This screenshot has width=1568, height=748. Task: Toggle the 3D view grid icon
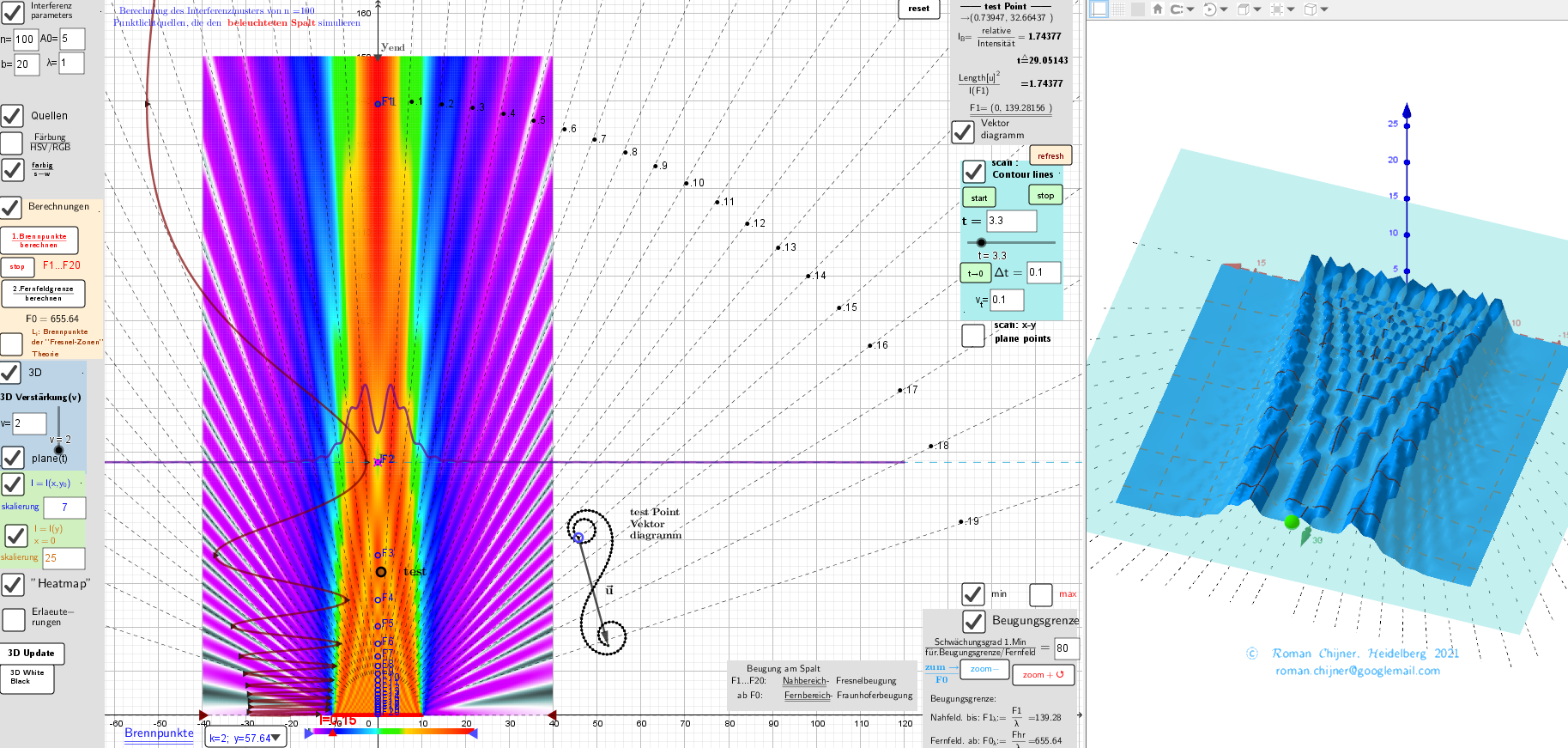[x=1118, y=9]
